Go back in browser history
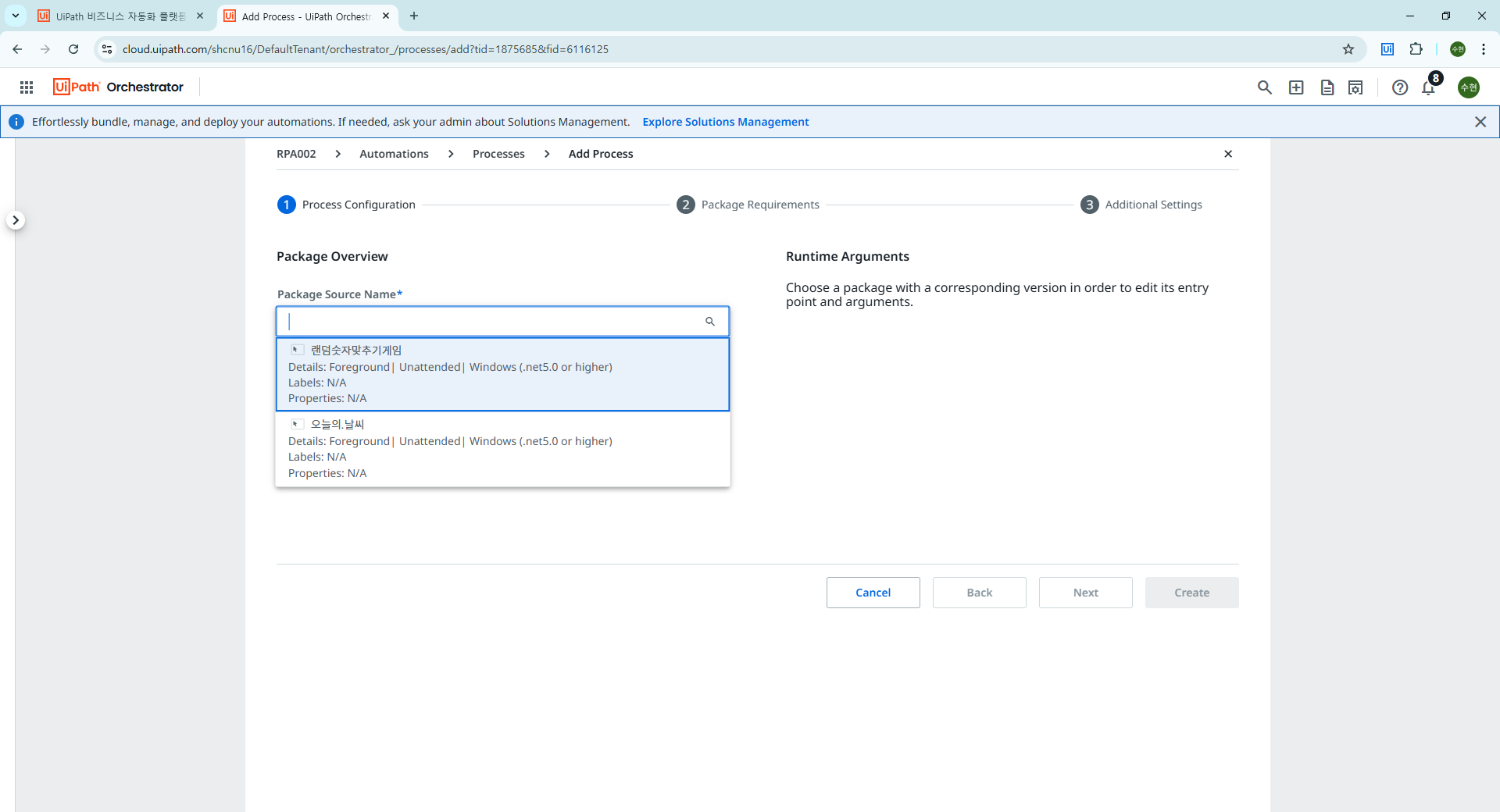 coord(17,49)
